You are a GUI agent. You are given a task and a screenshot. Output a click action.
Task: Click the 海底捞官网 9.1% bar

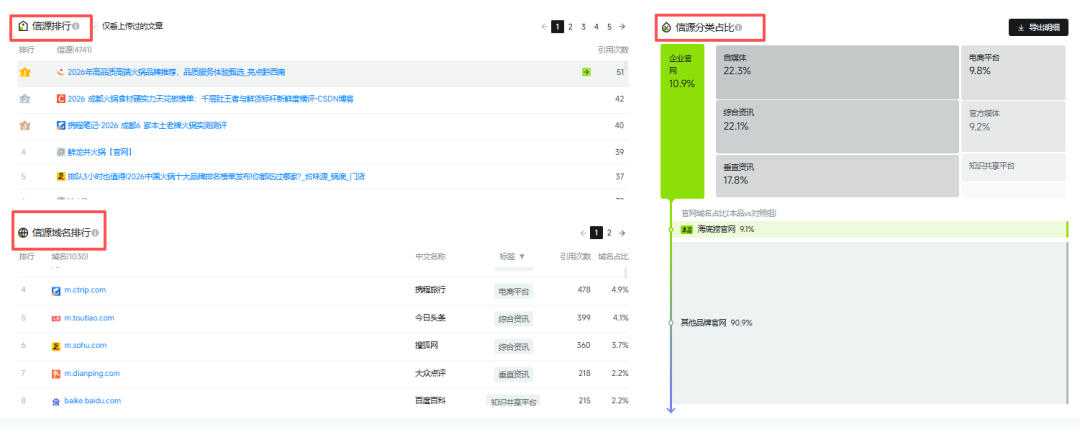tap(869, 230)
